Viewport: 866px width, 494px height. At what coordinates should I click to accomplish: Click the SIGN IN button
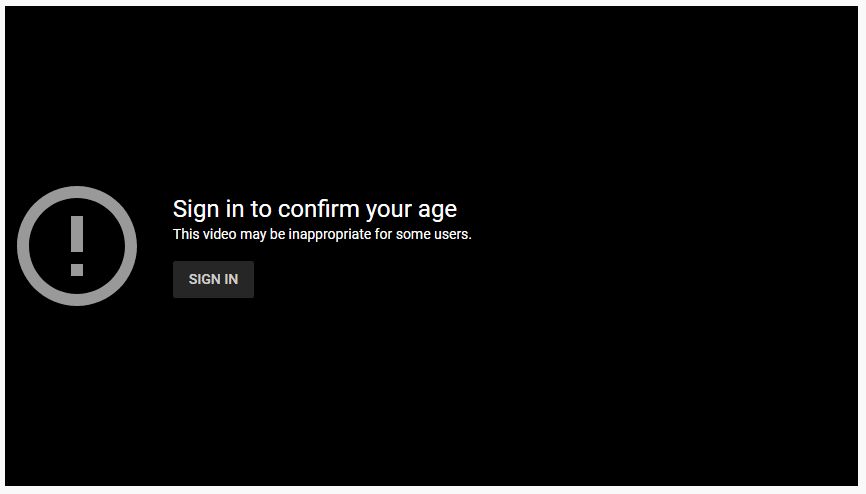pos(213,279)
